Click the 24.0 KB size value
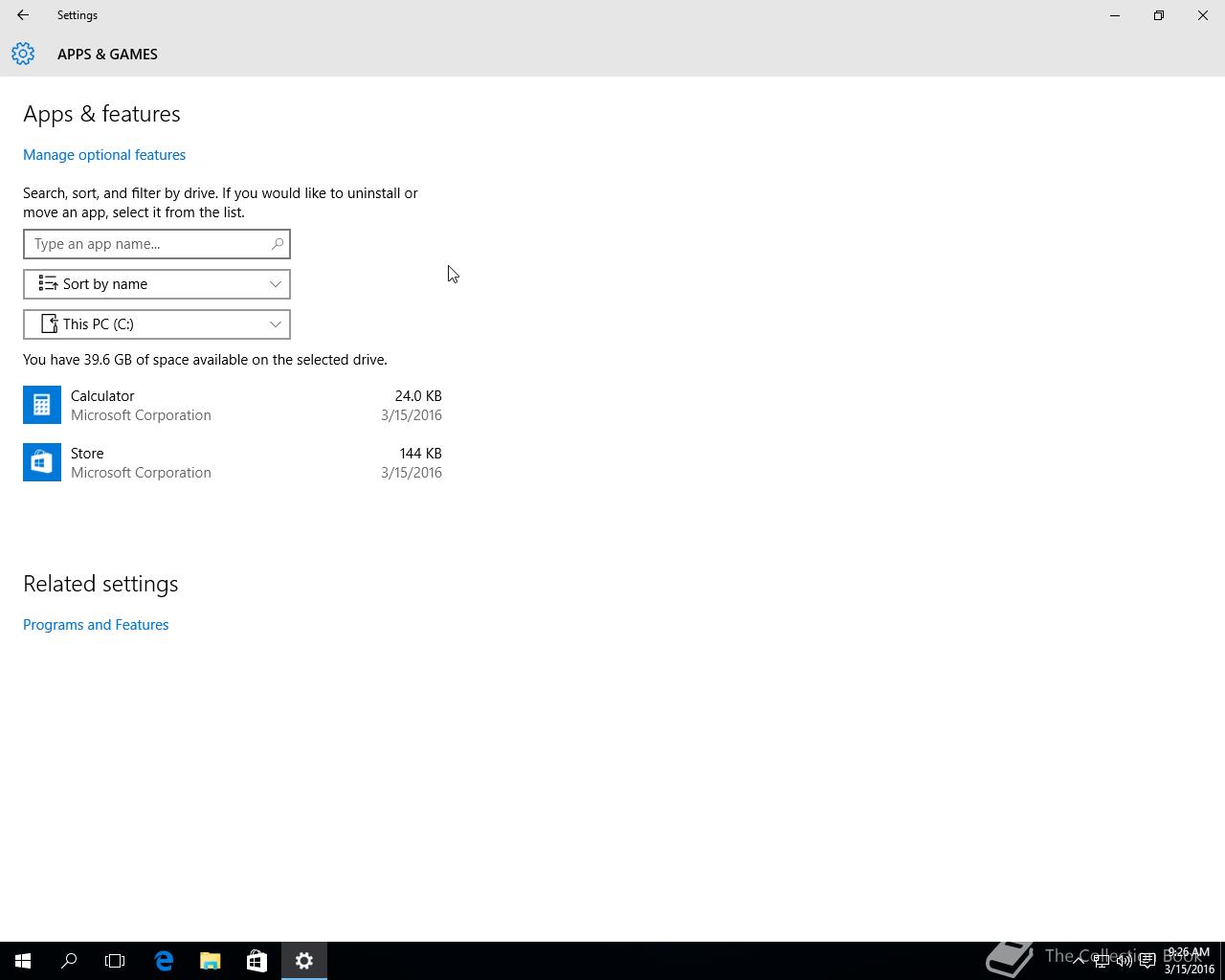This screenshot has height=980, width=1225. pyautogui.click(x=418, y=395)
